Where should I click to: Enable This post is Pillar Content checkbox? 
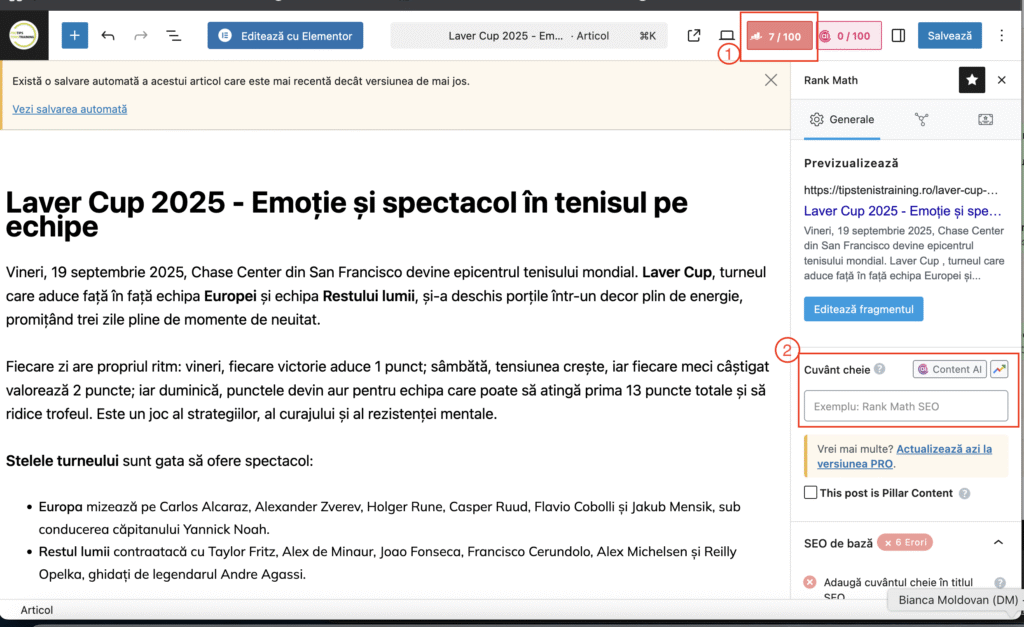click(x=811, y=493)
